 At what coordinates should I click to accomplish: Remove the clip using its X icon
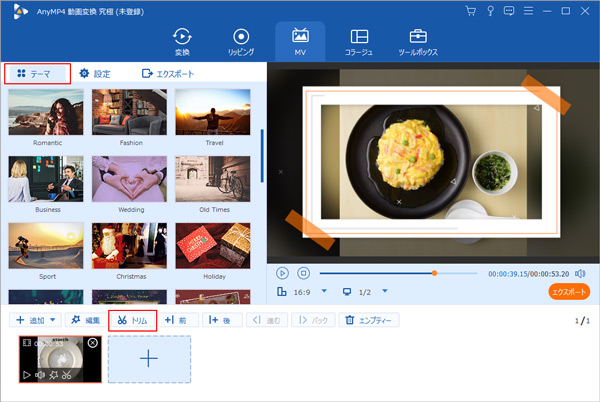tap(93, 343)
